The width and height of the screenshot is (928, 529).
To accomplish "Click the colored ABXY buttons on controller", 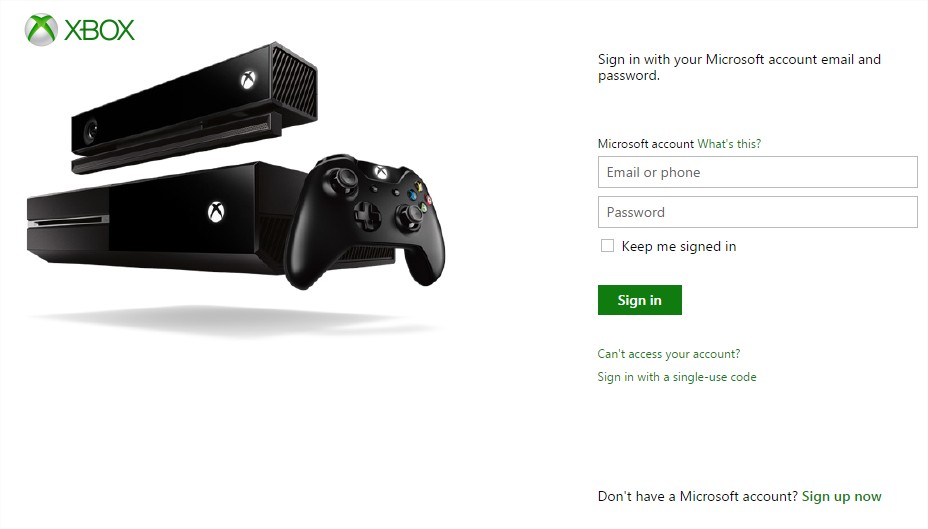I will point(420,197).
